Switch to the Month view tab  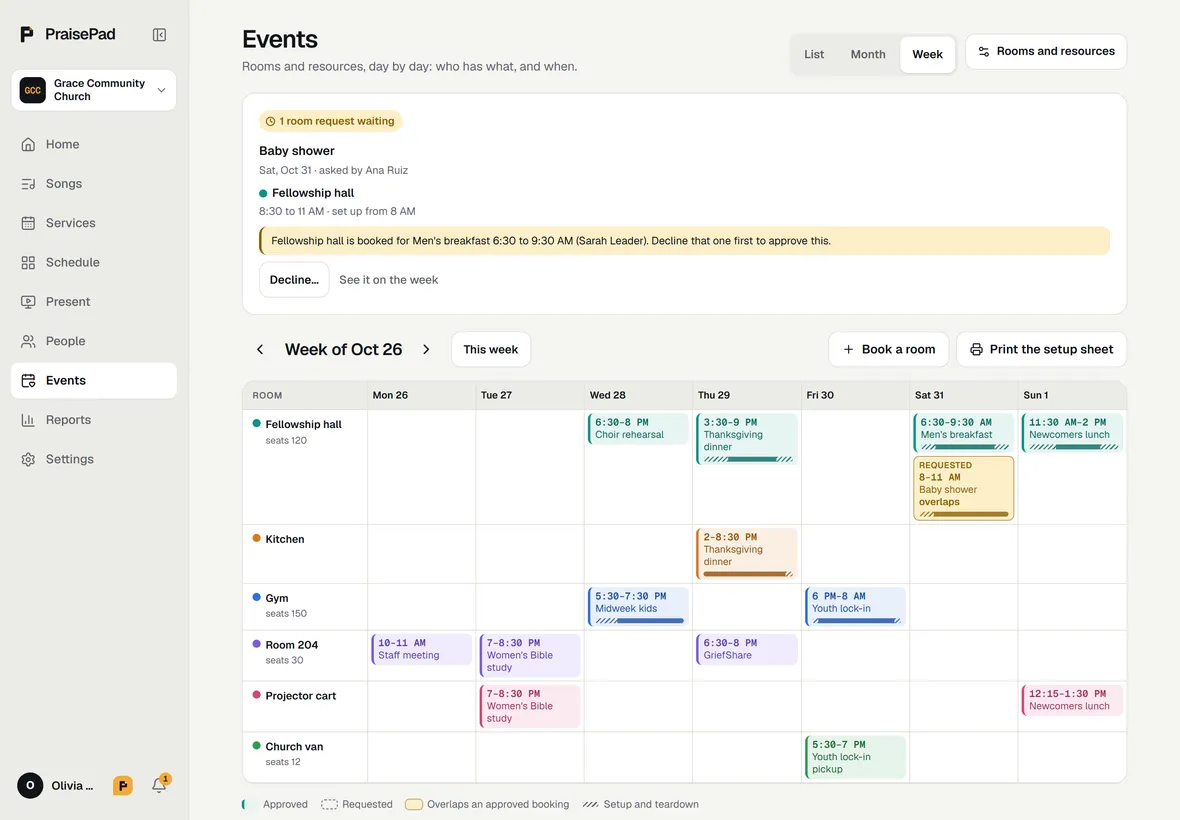click(x=868, y=54)
